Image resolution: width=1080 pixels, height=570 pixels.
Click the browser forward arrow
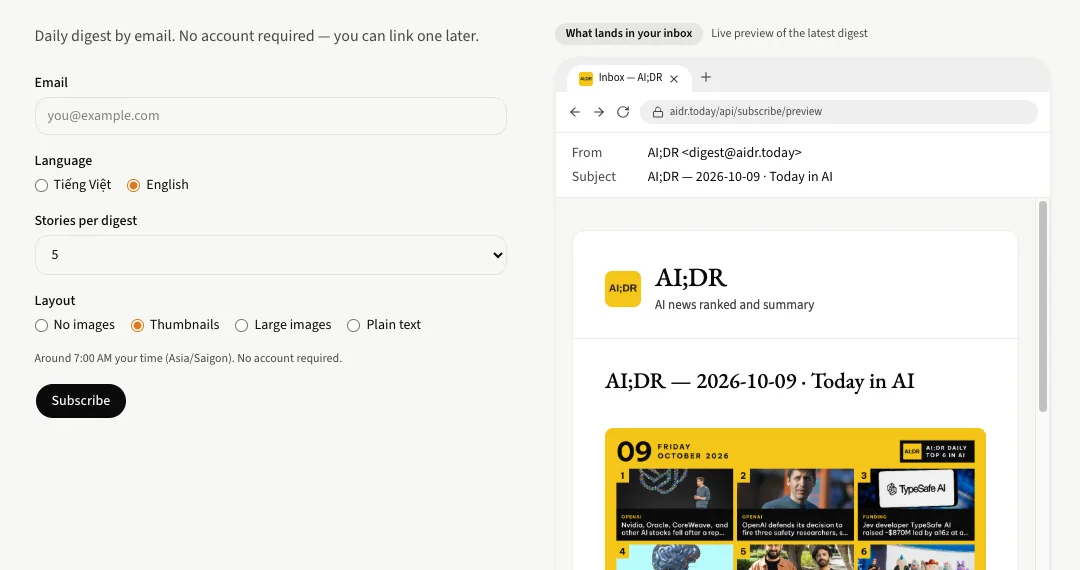pos(599,112)
